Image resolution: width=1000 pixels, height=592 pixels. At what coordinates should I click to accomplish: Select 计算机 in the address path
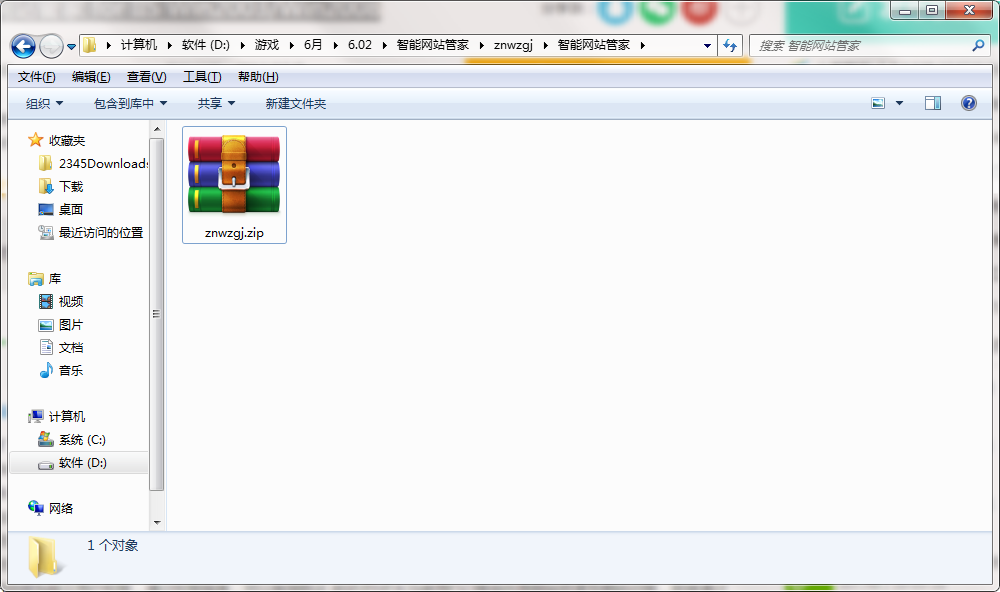tap(138, 45)
